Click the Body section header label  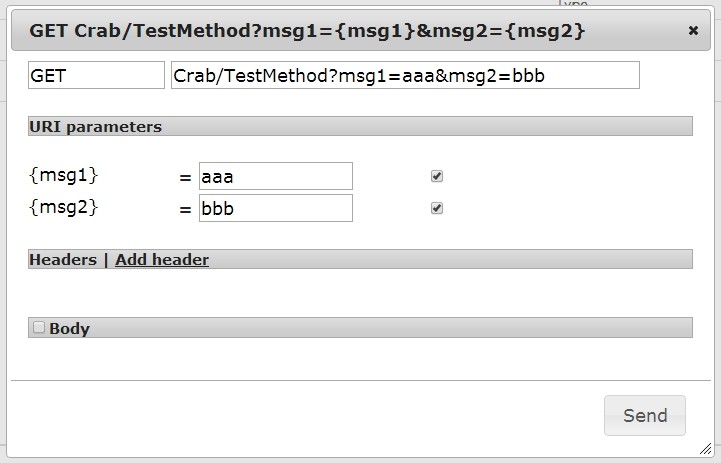click(x=69, y=328)
